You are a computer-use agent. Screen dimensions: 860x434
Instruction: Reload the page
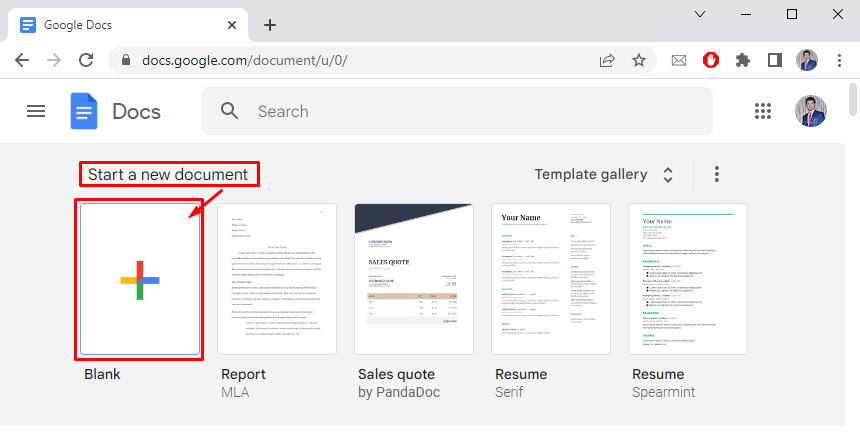(x=86, y=60)
